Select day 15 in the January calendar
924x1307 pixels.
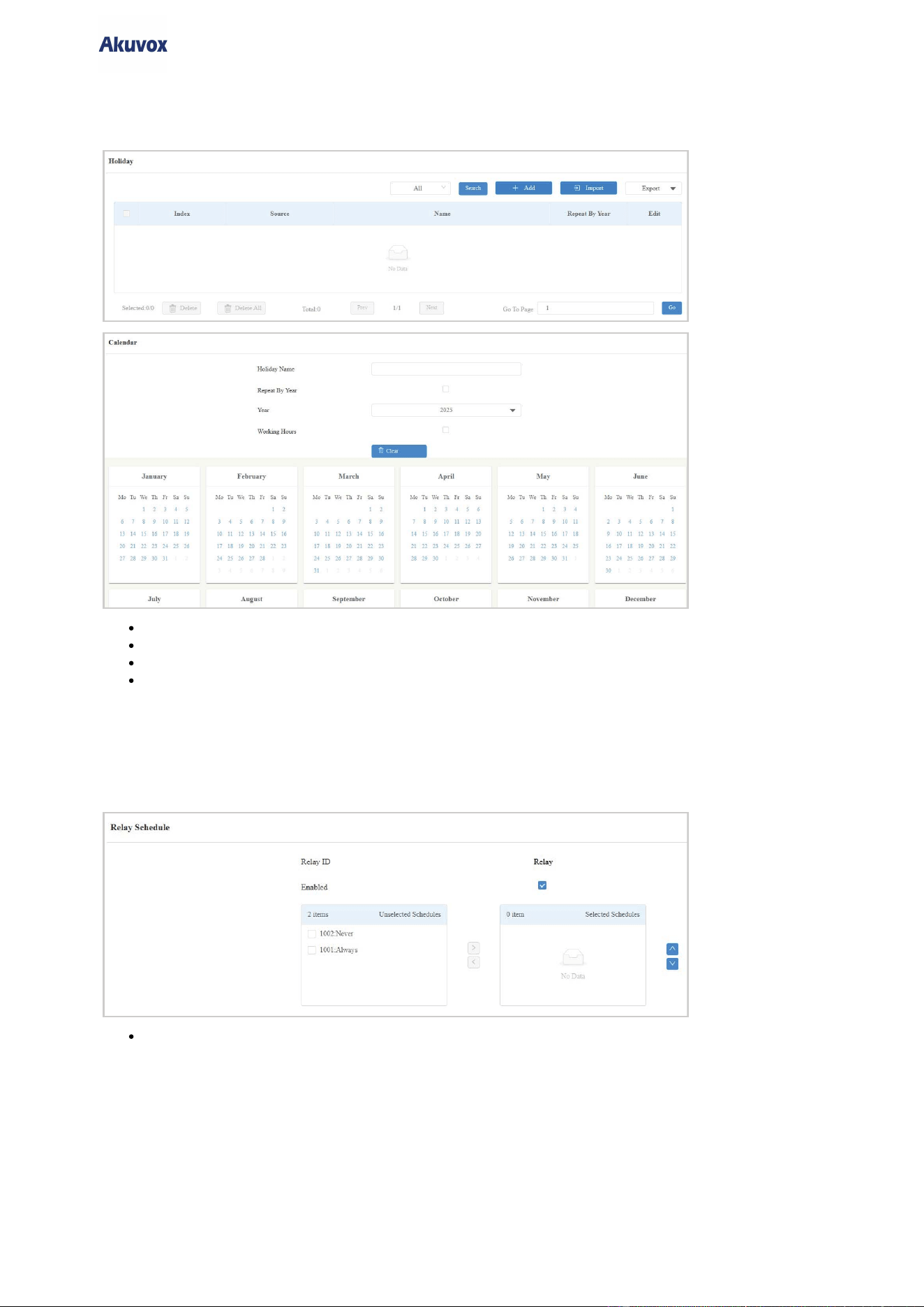tap(144, 534)
